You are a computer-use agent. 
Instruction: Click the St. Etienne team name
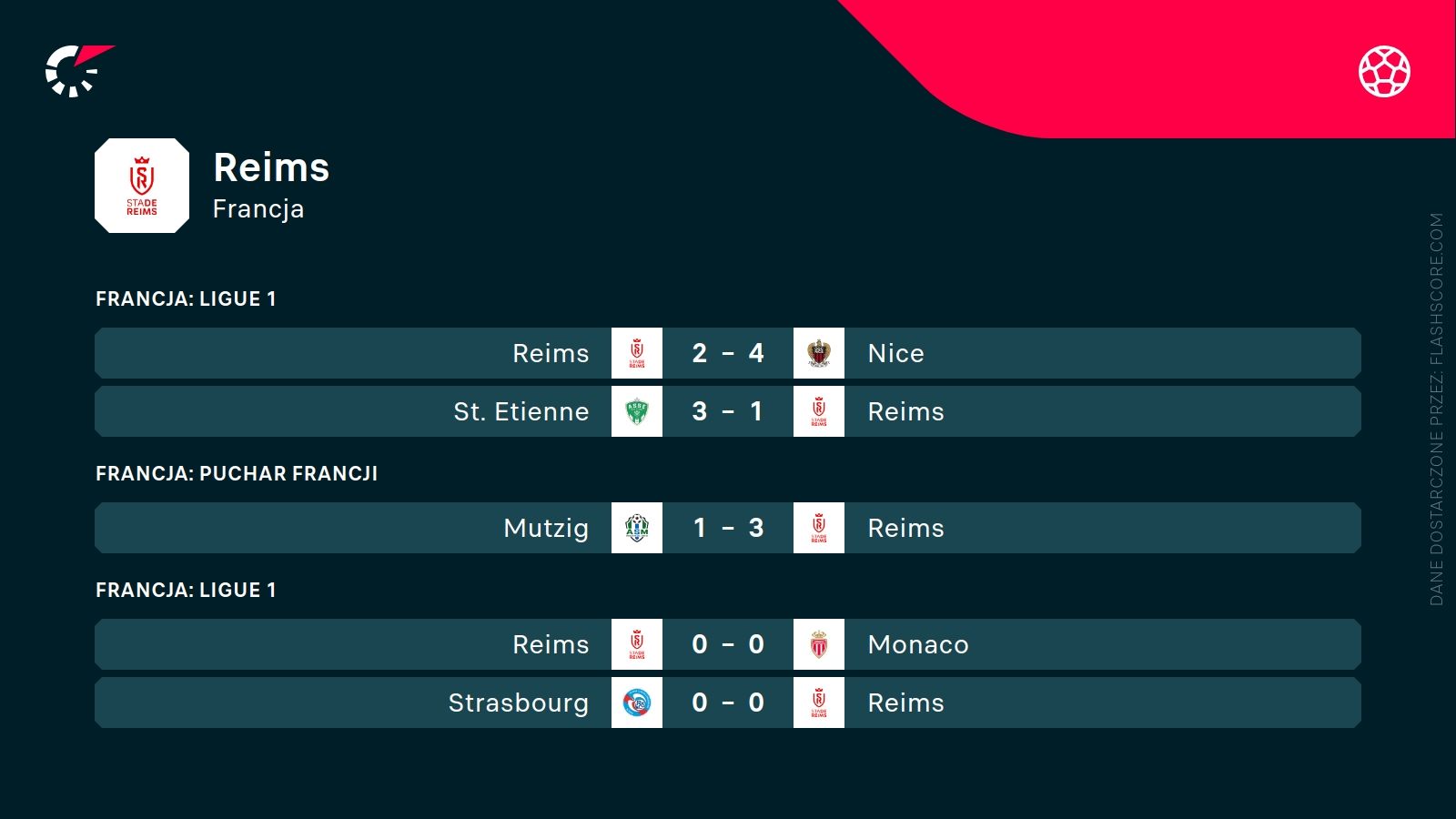pyautogui.click(x=521, y=411)
